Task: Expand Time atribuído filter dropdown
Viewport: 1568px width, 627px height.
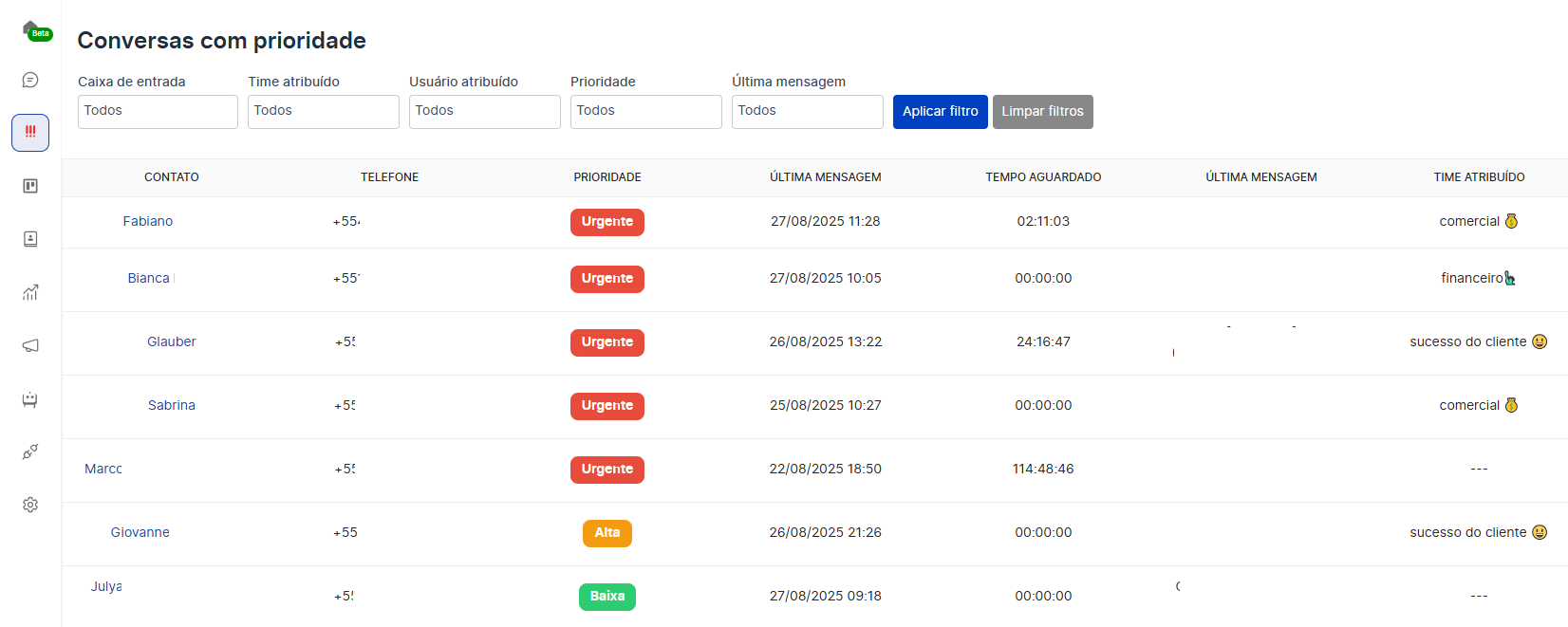Action: 323,111
